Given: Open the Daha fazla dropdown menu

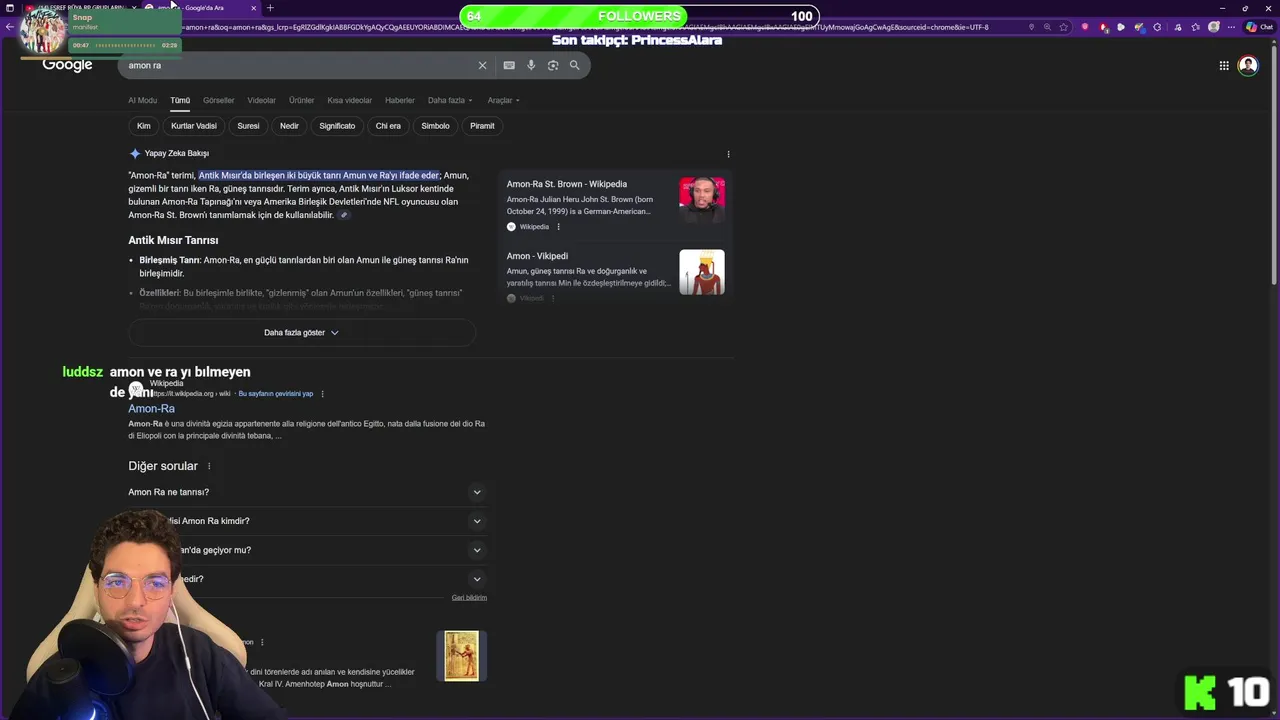Looking at the screenshot, I should [x=450, y=100].
